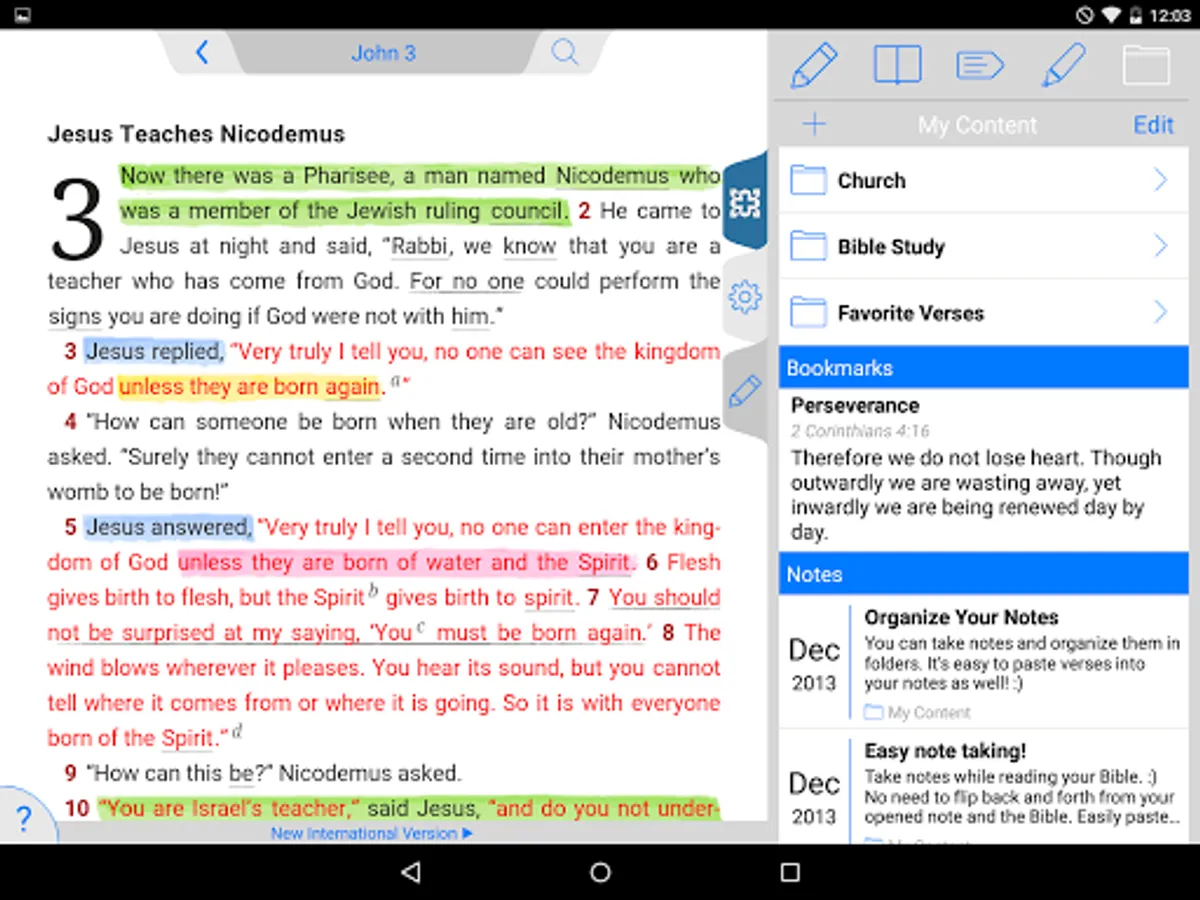Go back using the left chevron arrow
This screenshot has height=900, width=1200.
click(202, 52)
